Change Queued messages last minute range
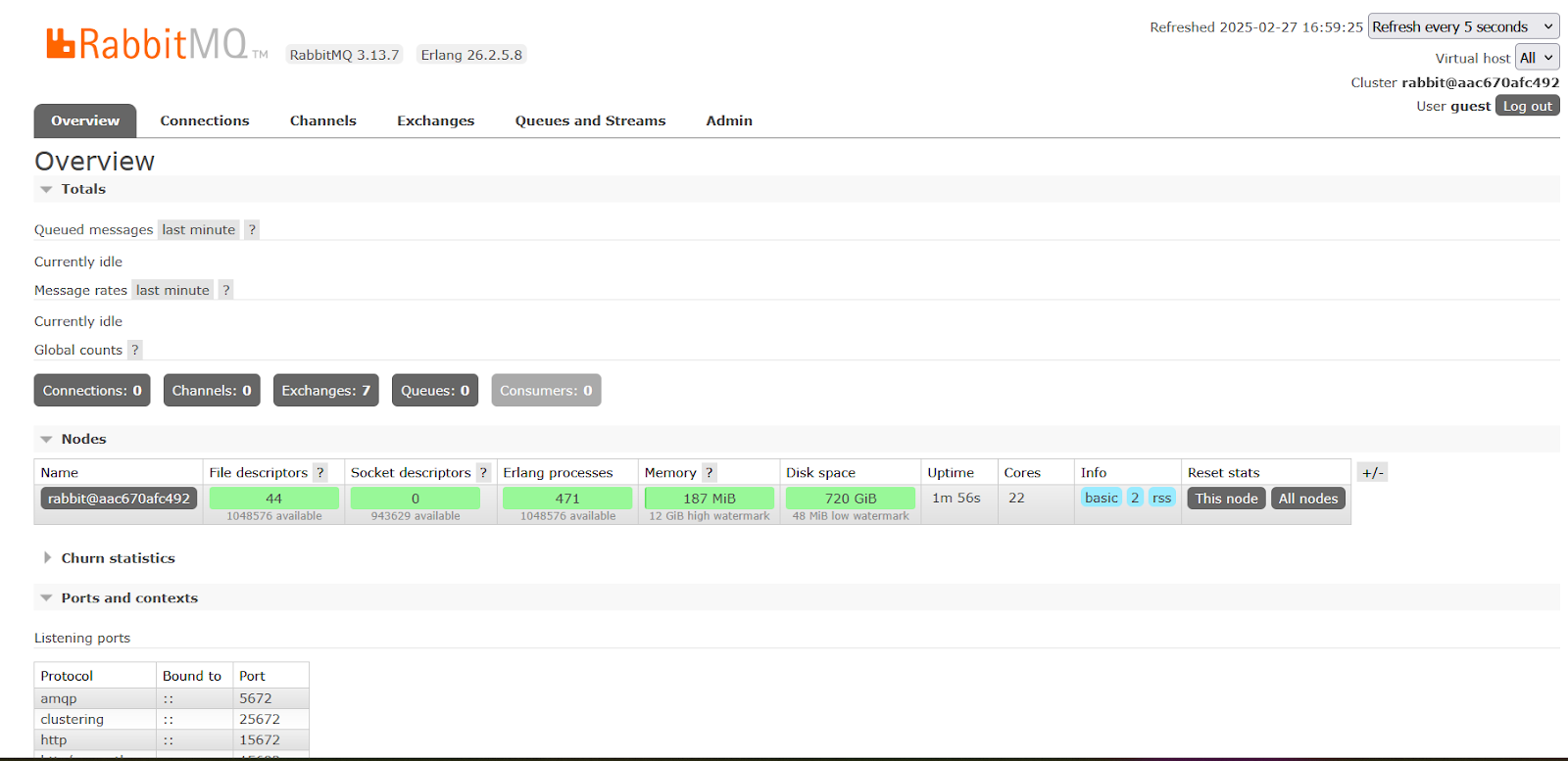This screenshot has height=761, width=1568. pos(199,229)
